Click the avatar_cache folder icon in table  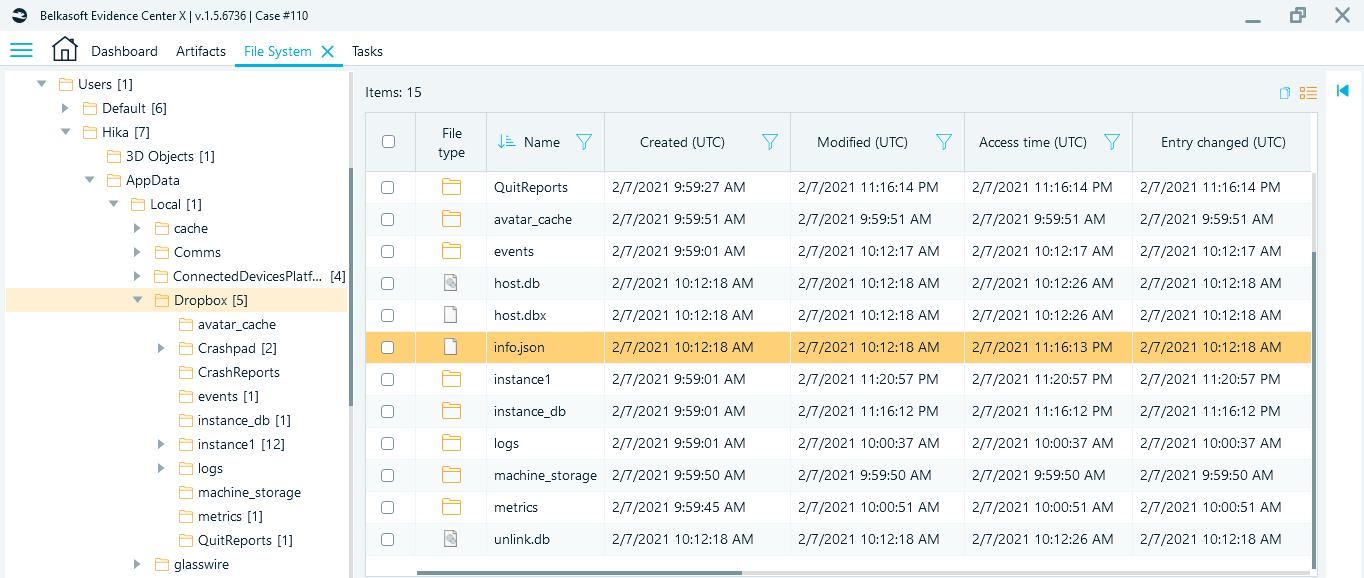451,219
